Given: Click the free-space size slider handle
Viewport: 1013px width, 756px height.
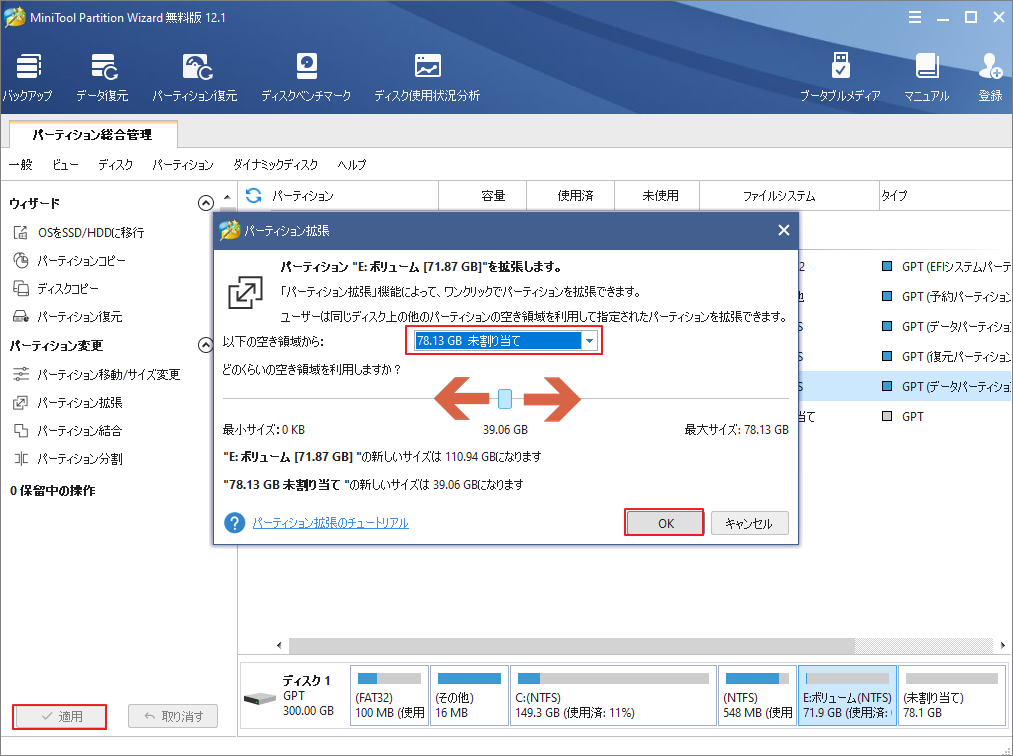Looking at the screenshot, I should [x=505, y=399].
